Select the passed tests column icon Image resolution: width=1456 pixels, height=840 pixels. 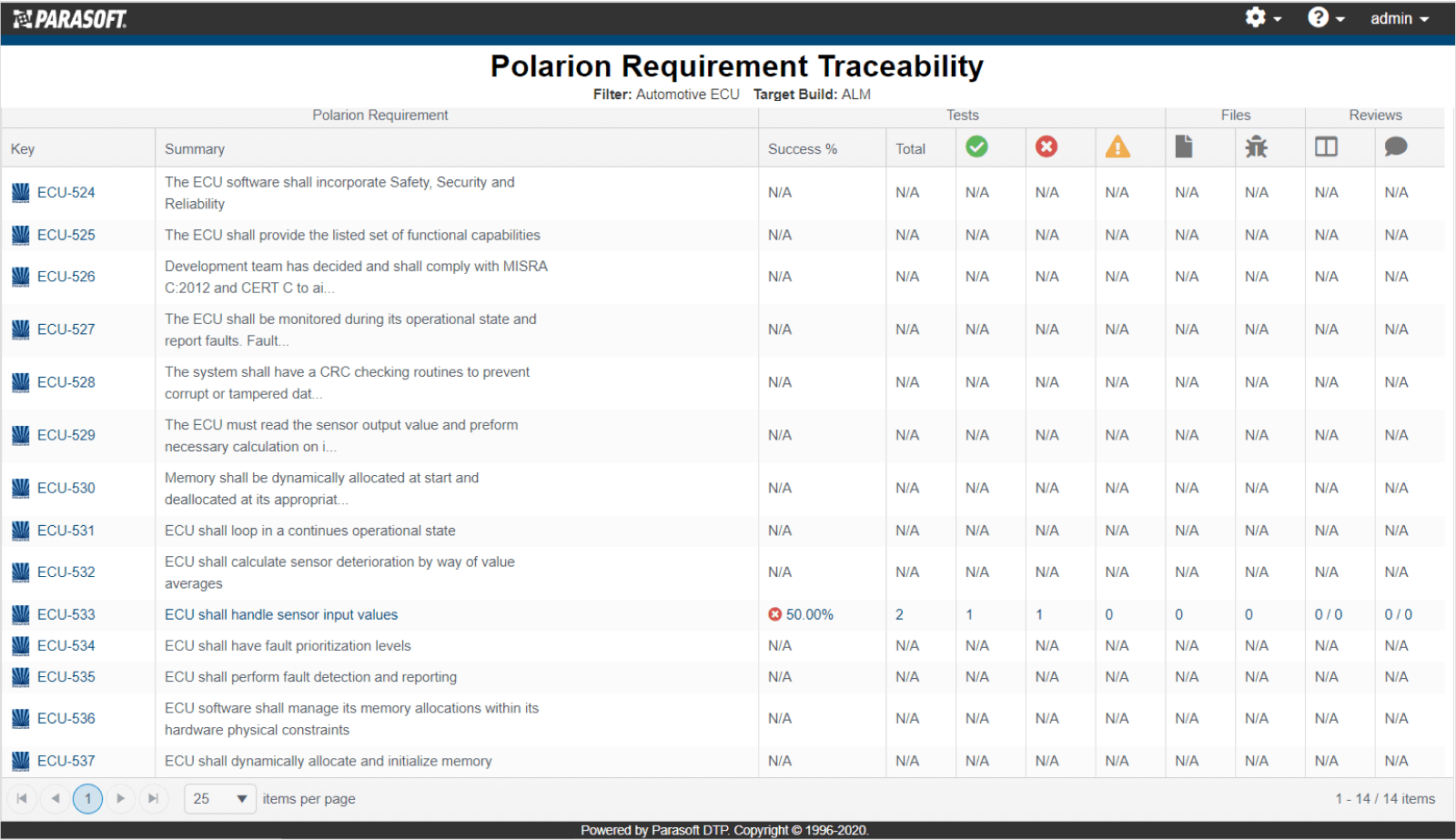click(977, 147)
